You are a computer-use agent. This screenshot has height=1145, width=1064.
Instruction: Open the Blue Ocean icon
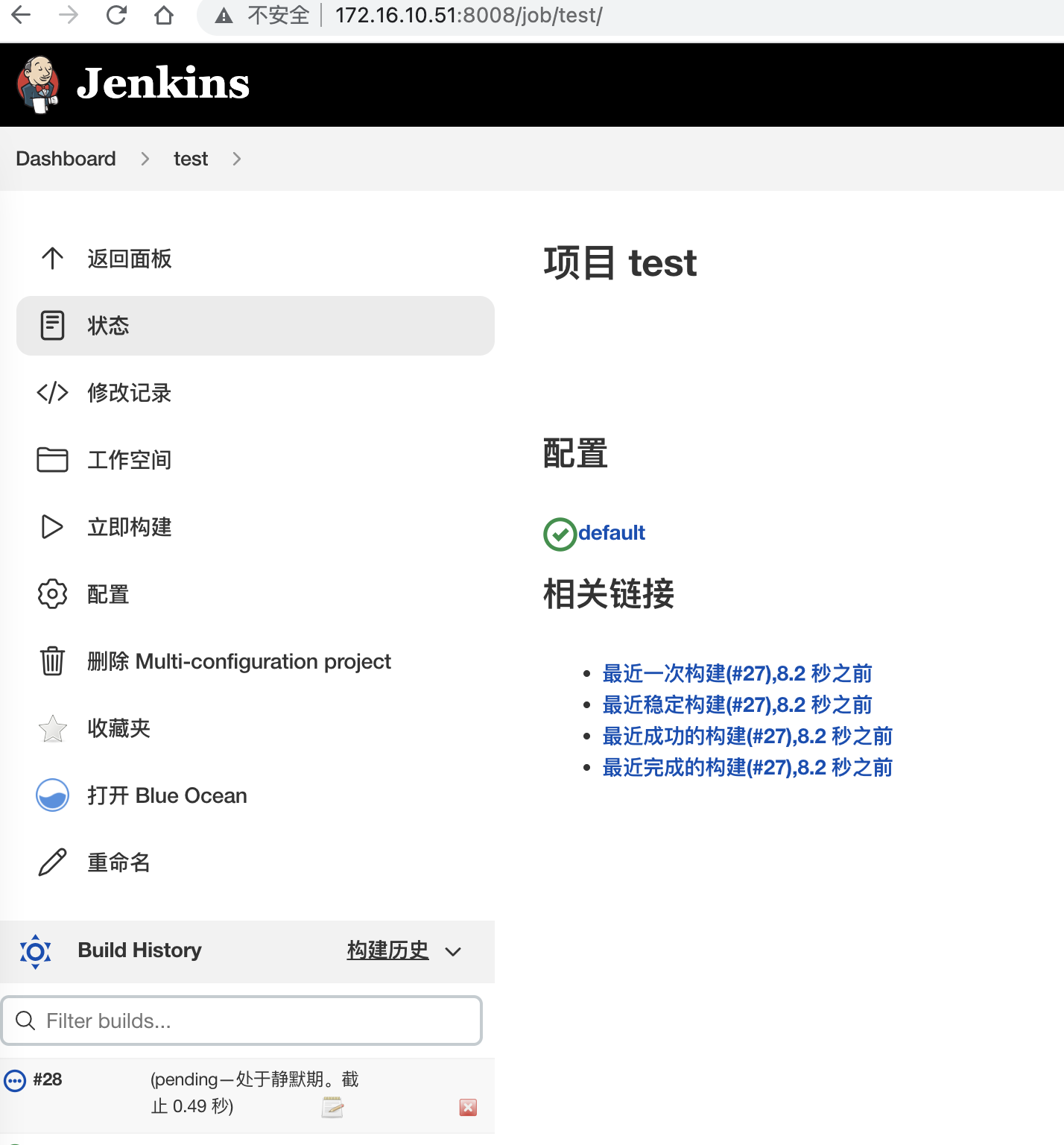[52, 795]
